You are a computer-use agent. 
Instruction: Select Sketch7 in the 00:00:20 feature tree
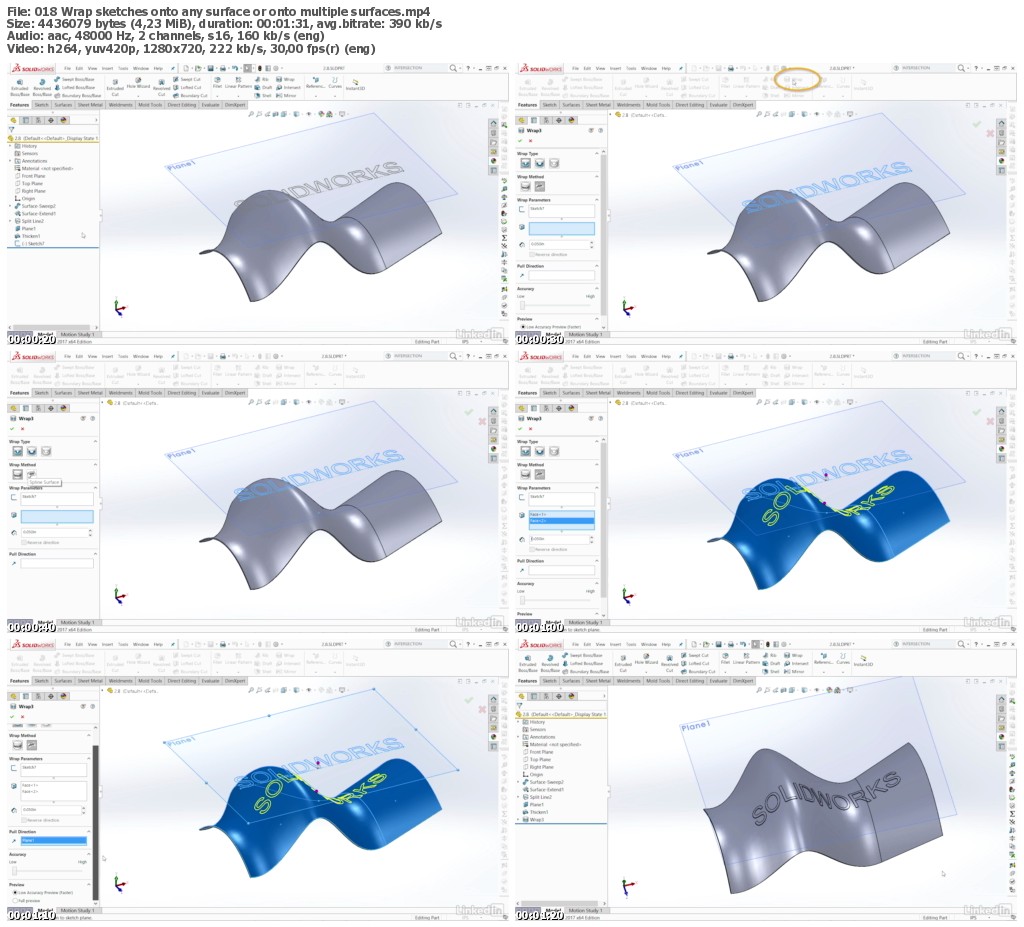pos(31,244)
